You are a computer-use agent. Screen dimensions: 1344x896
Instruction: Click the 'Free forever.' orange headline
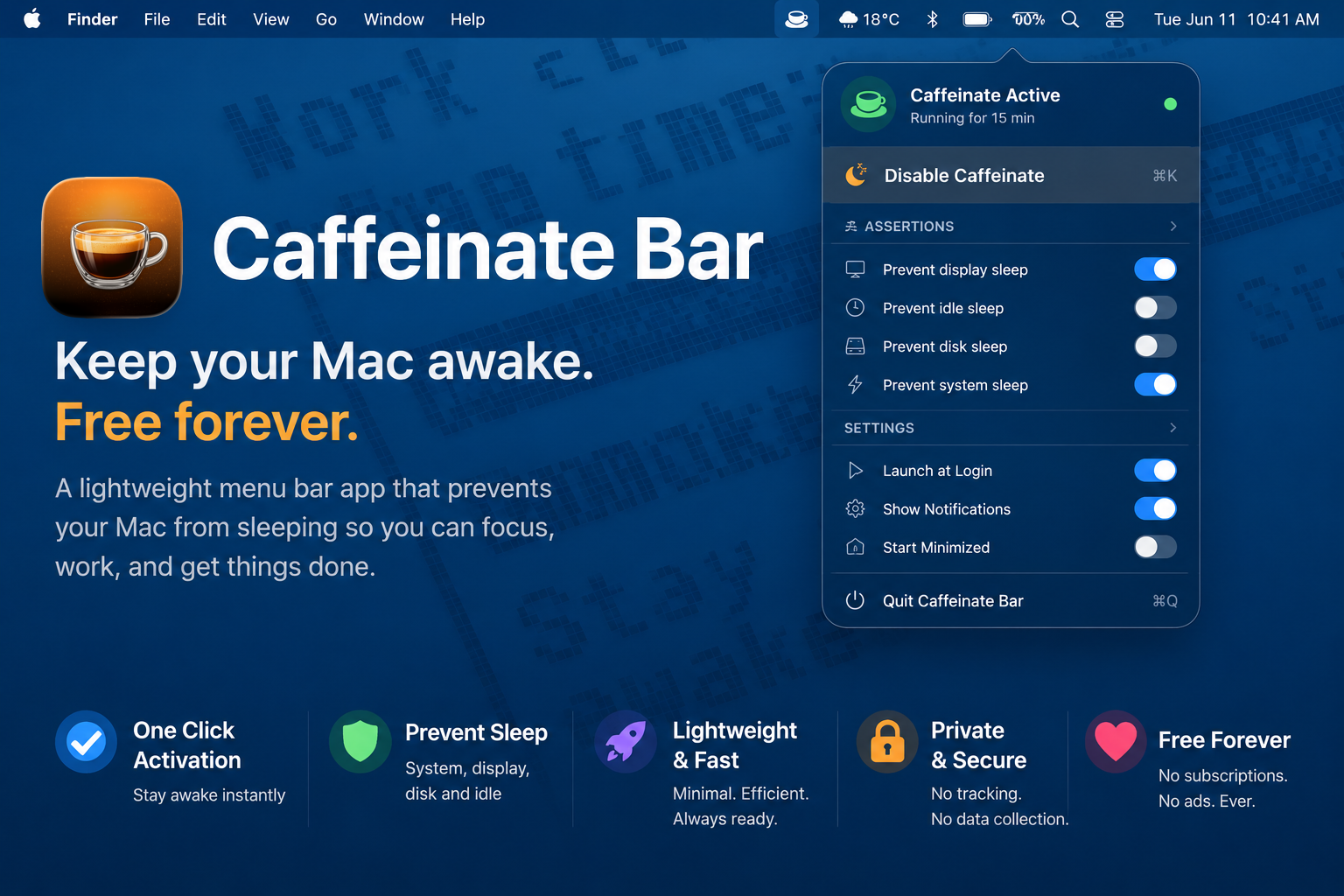click(x=207, y=423)
